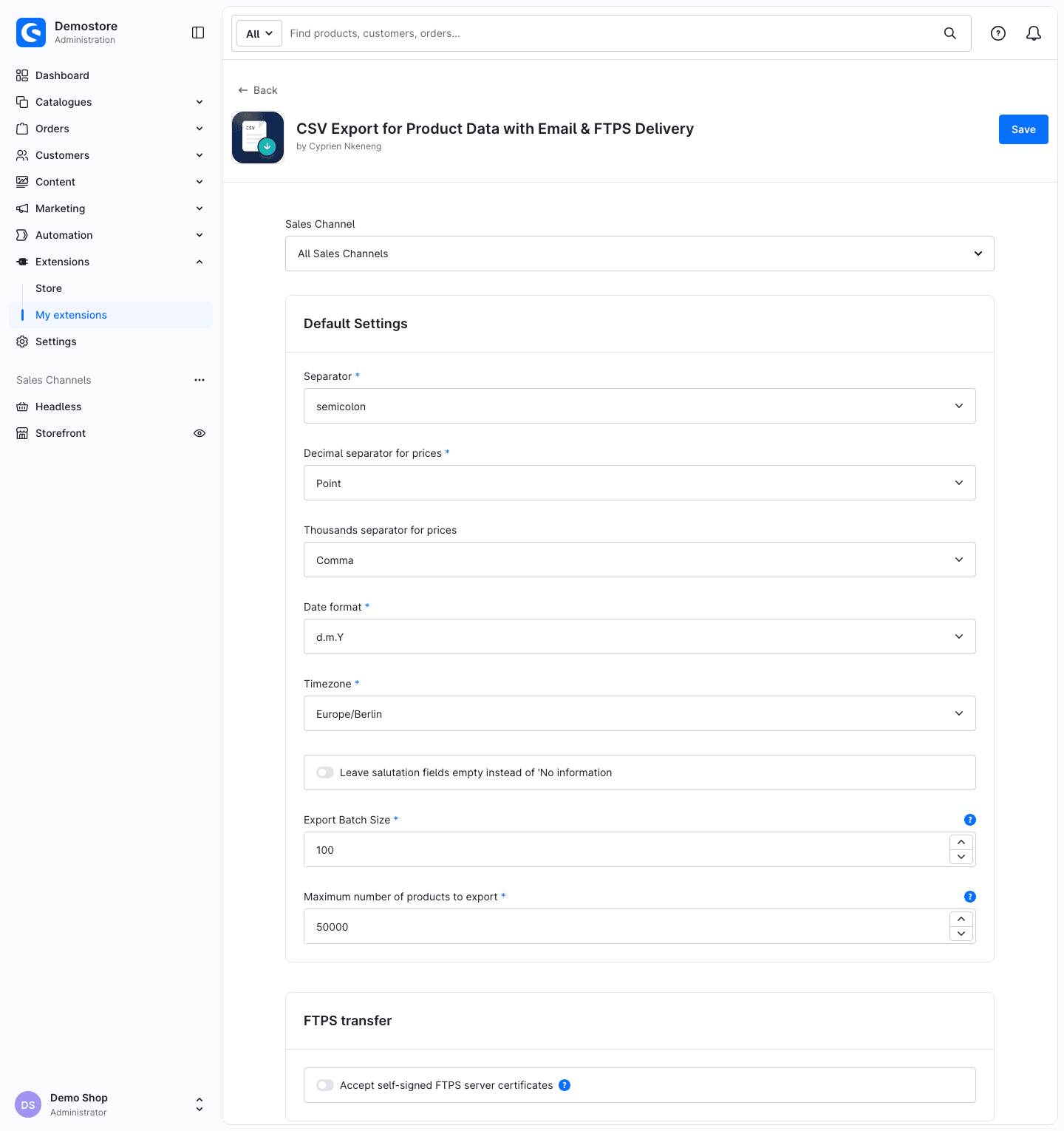Screen dimensions: 1064x1131
Task: Open Settings in the sidebar
Action: click(111, 342)
